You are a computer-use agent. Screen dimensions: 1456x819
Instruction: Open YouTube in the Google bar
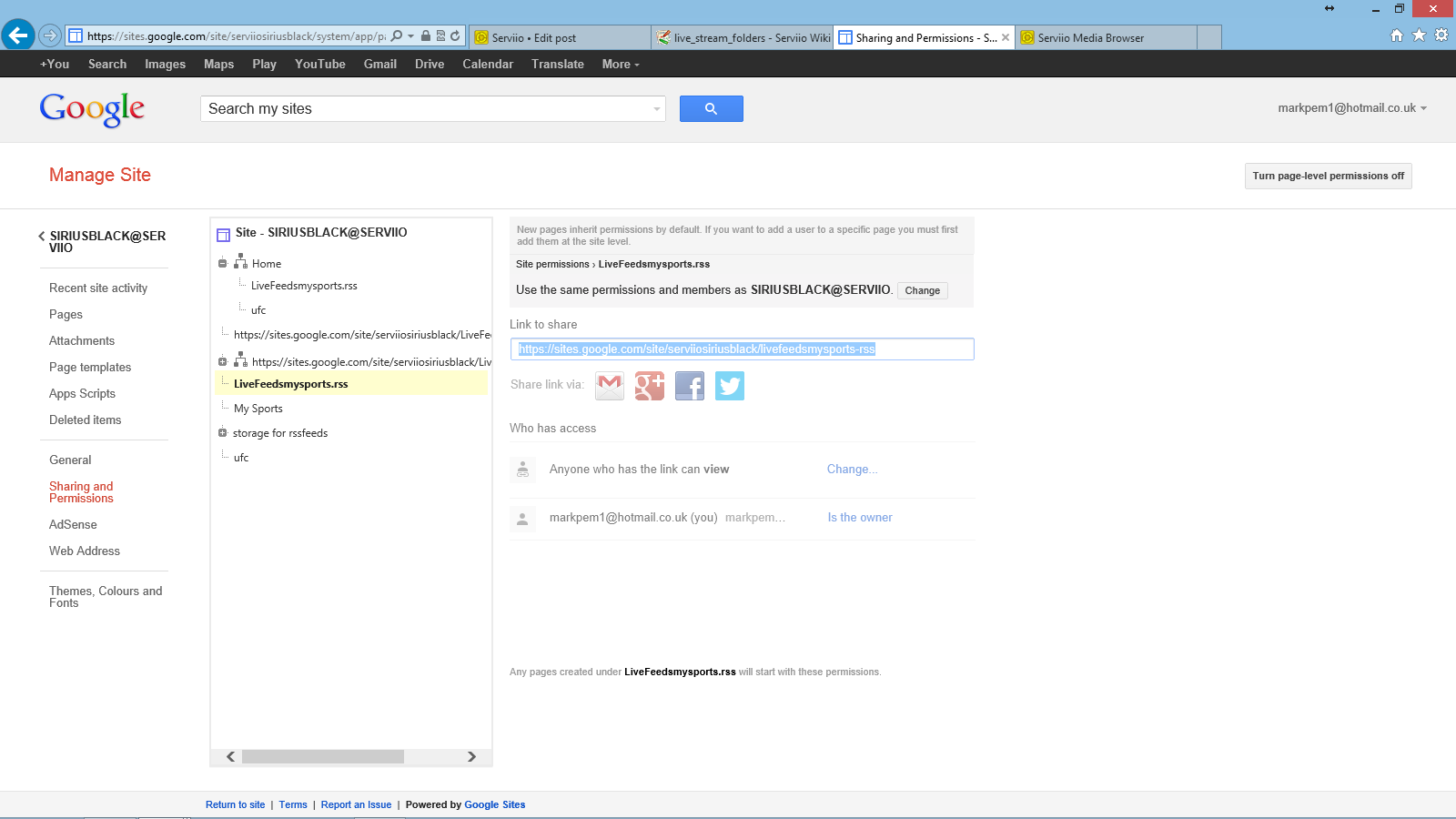(x=320, y=64)
